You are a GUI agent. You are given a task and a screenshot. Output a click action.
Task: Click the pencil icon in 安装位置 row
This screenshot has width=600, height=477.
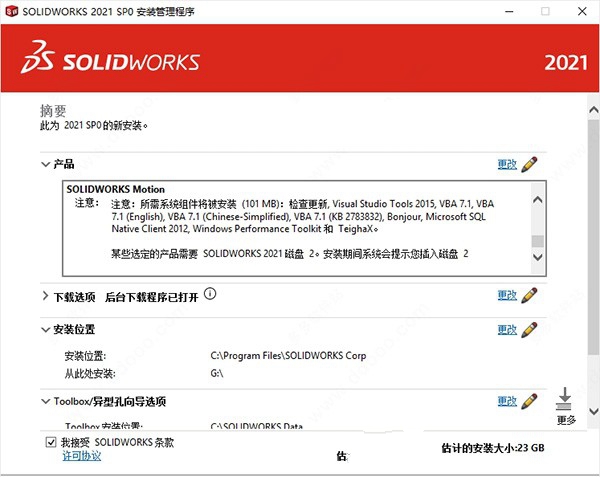click(529, 330)
